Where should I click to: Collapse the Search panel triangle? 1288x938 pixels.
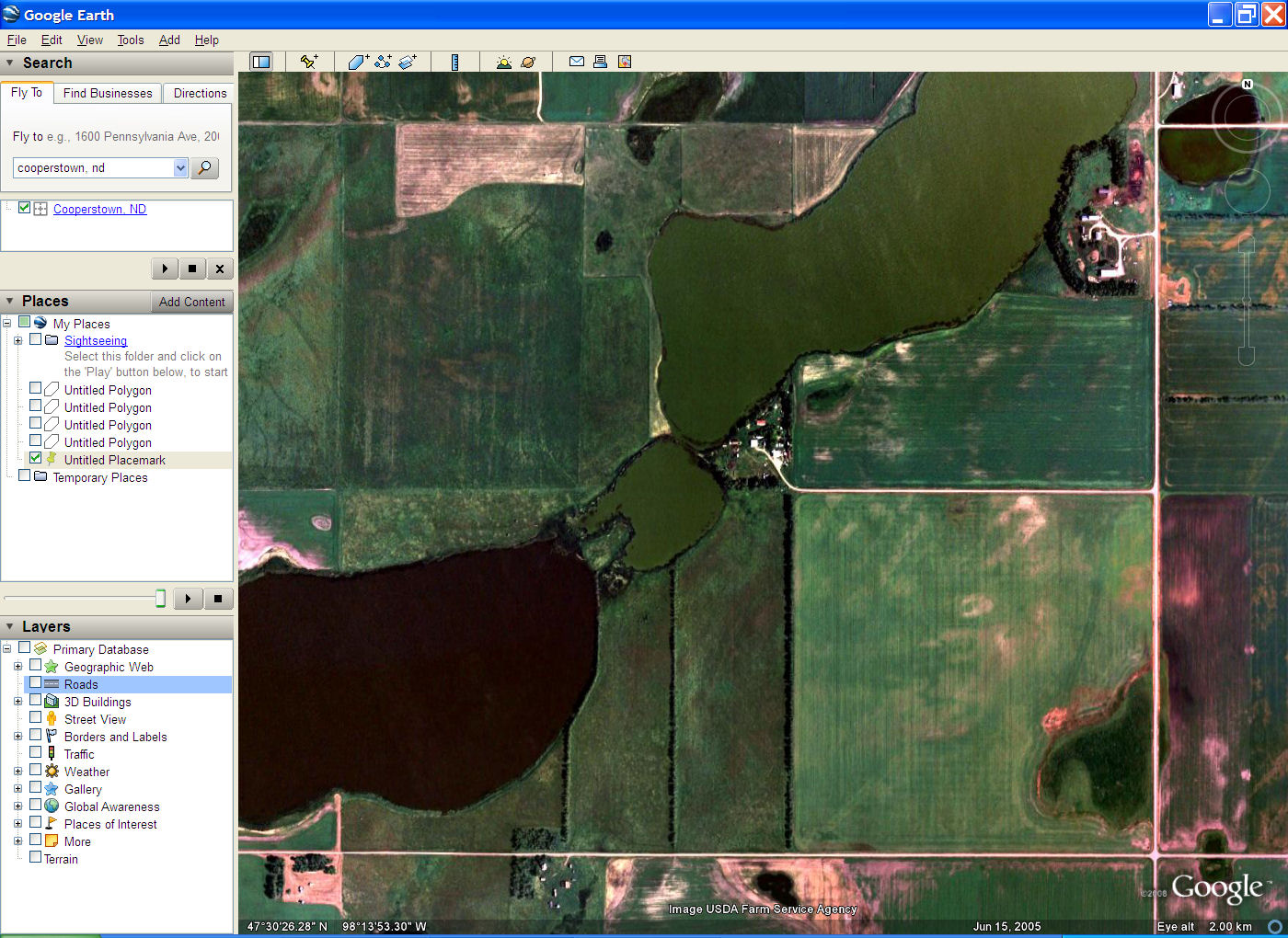(10, 63)
